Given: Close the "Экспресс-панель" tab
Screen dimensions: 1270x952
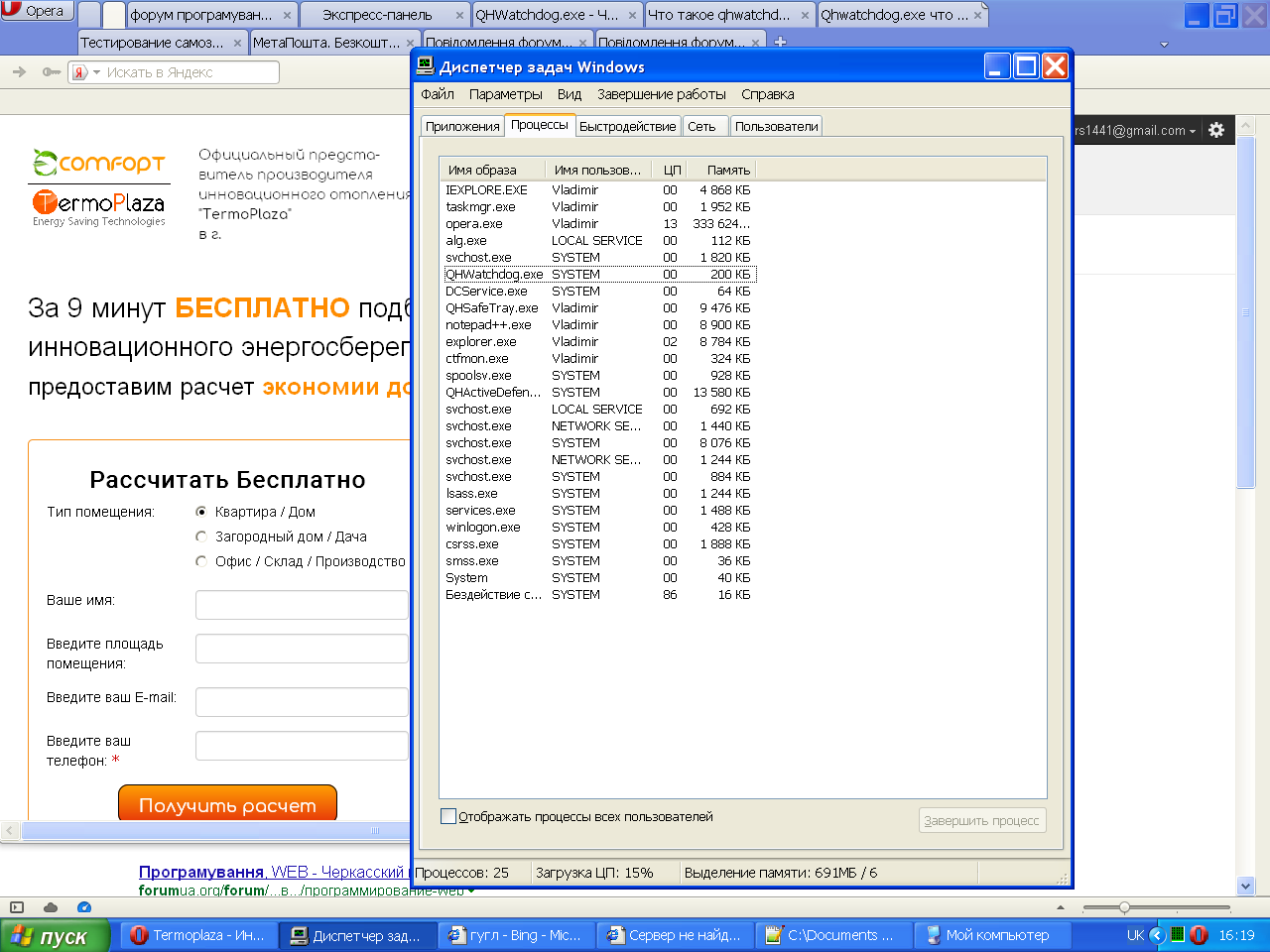Looking at the screenshot, I should (460, 16).
